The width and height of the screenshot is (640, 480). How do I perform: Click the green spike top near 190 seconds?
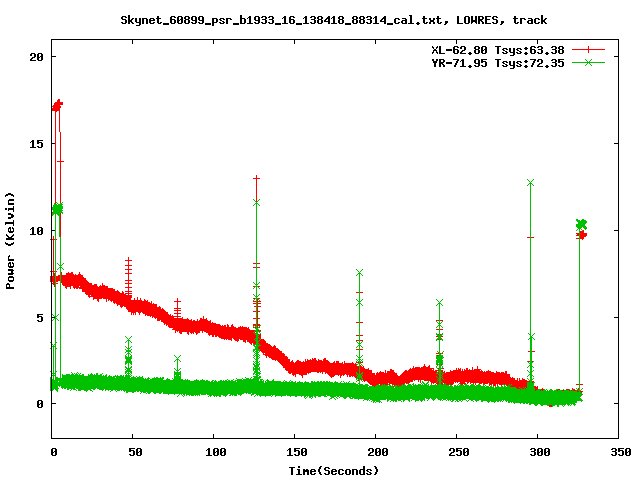(359, 273)
